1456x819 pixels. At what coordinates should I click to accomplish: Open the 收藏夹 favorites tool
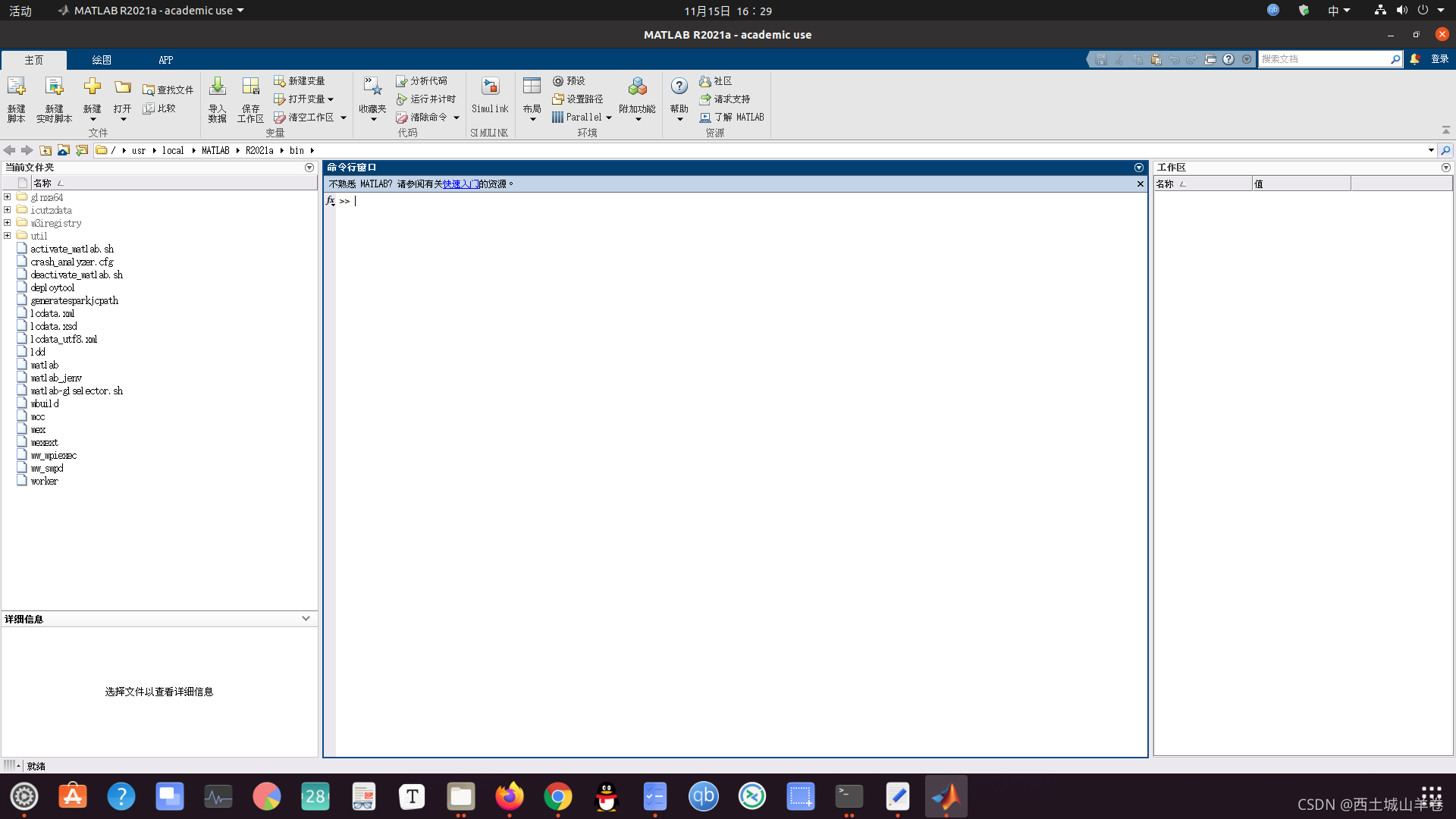click(x=371, y=99)
